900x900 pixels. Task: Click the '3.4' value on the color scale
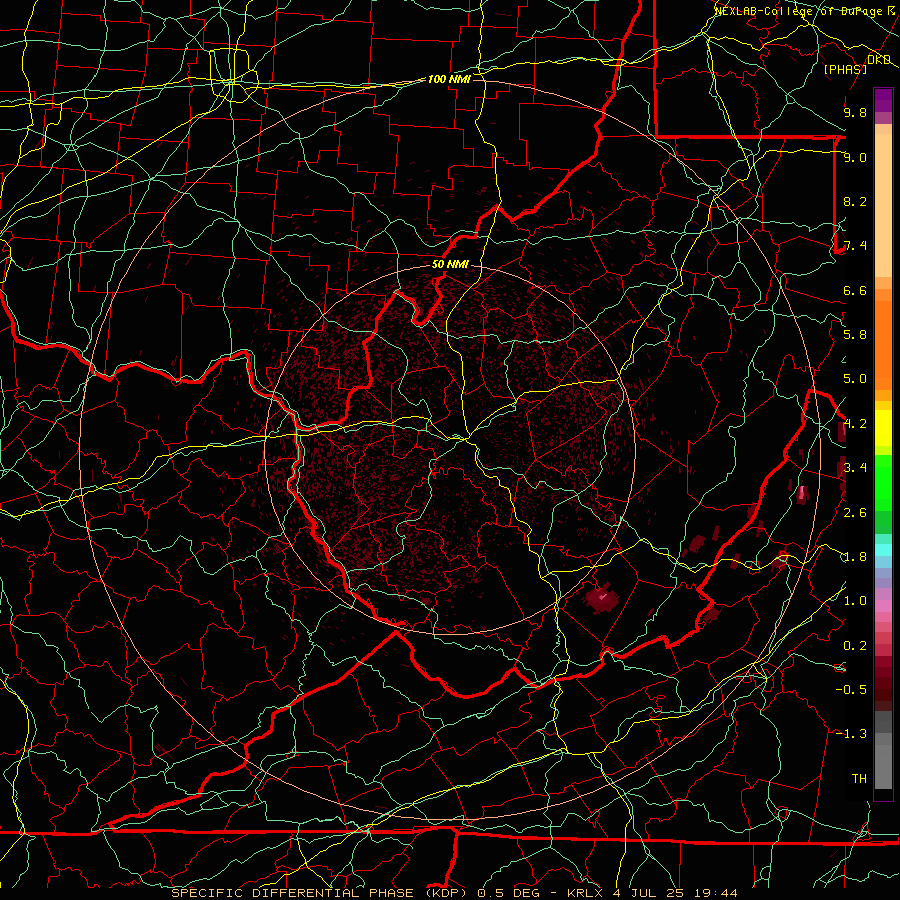point(855,468)
